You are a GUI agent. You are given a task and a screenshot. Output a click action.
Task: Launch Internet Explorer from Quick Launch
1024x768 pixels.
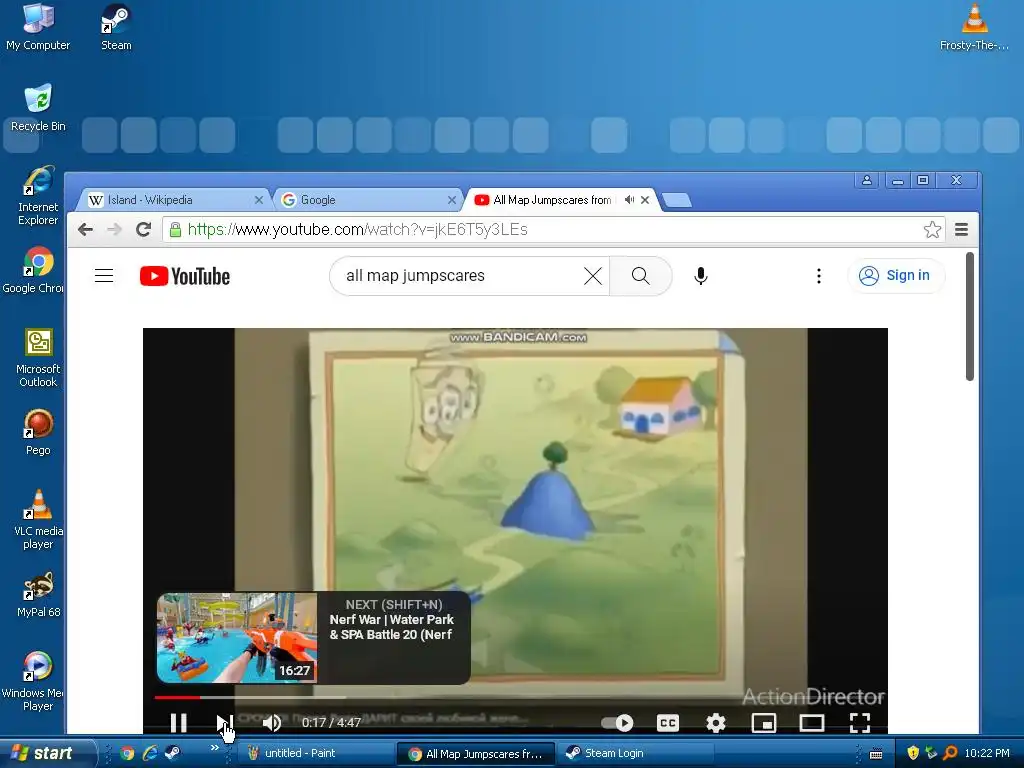pos(150,754)
